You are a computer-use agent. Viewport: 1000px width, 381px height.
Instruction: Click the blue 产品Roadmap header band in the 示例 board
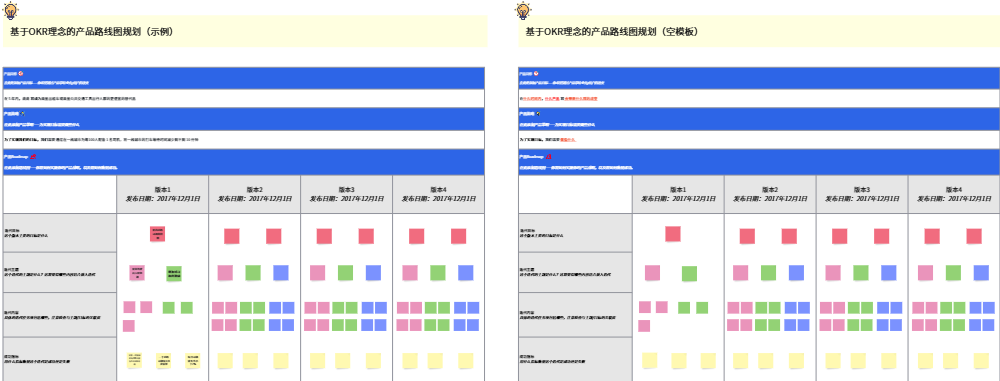[244, 162]
